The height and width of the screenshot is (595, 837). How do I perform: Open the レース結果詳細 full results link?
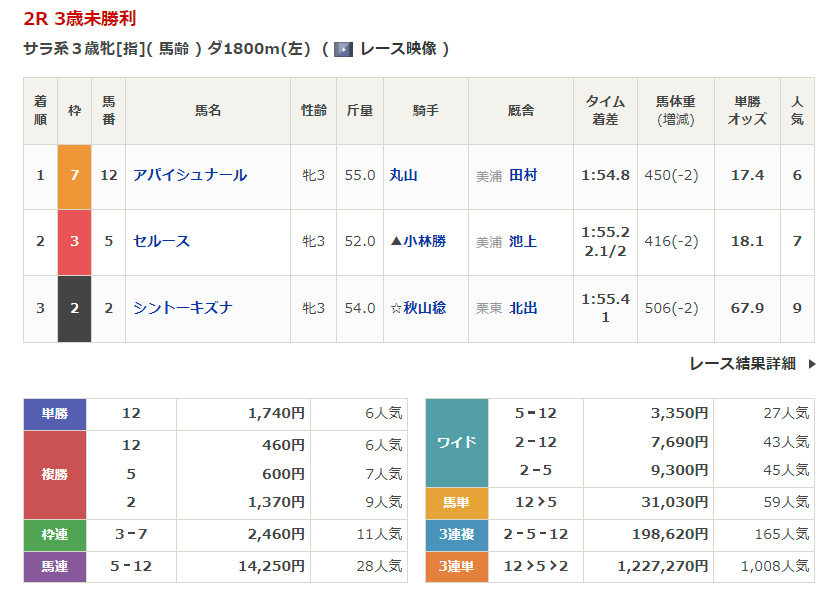click(x=742, y=364)
